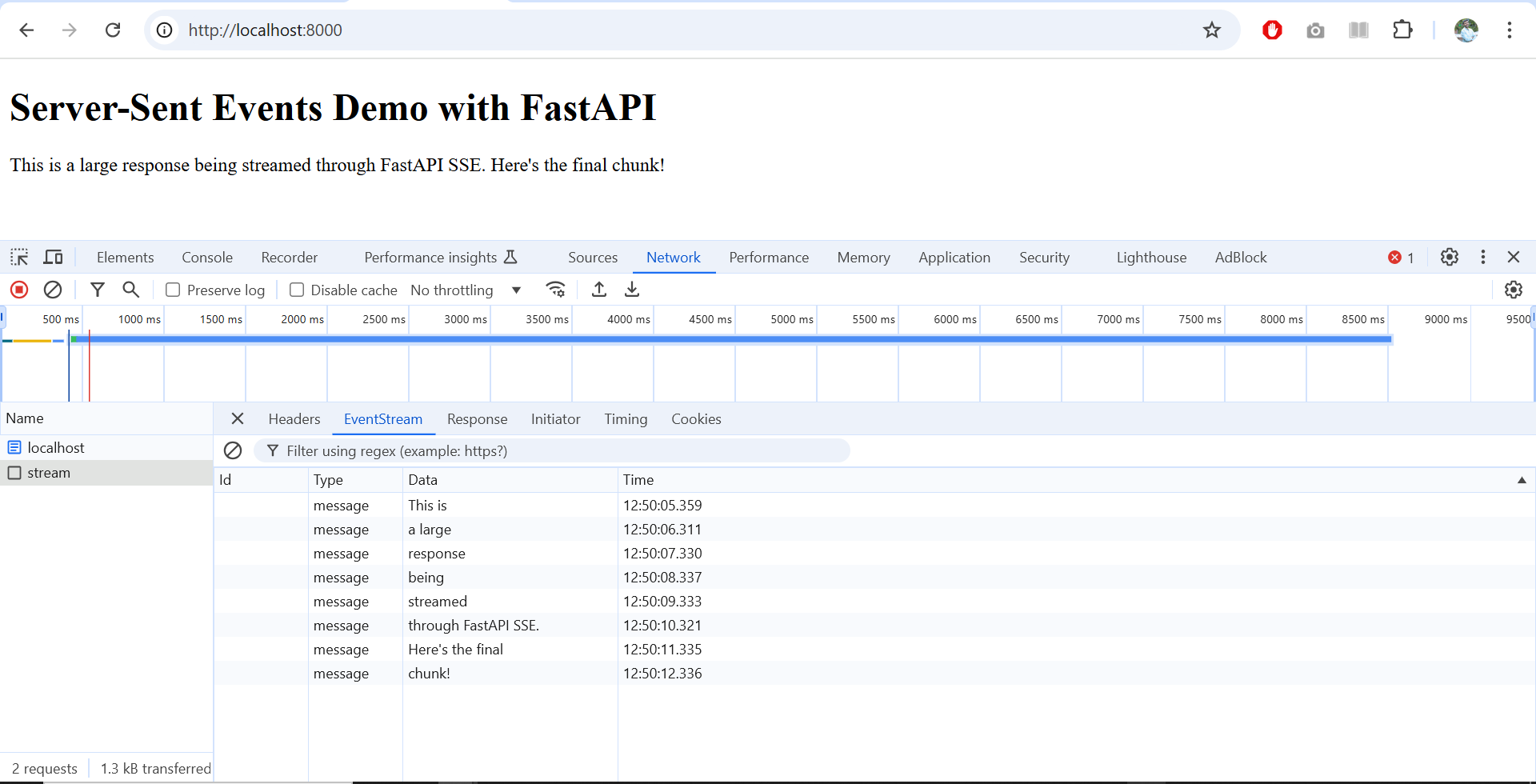Import HAR file upload icon
The height and width of the screenshot is (784, 1536).
pos(598,290)
